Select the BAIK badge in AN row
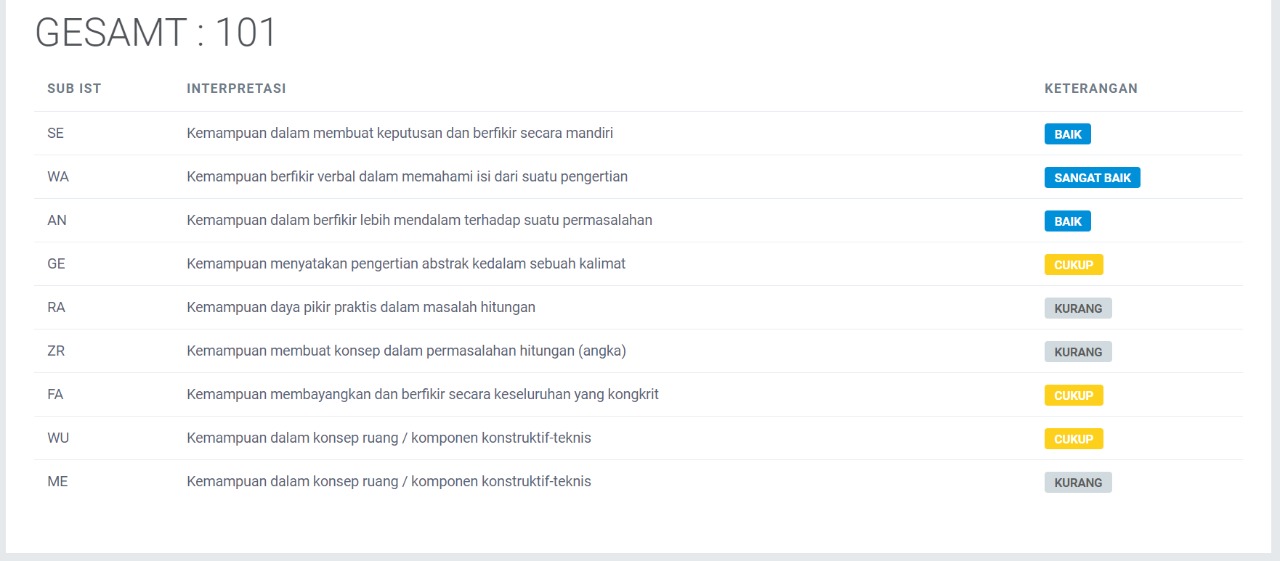Image resolution: width=1280 pixels, height=561 pixels. (1067, 221)
